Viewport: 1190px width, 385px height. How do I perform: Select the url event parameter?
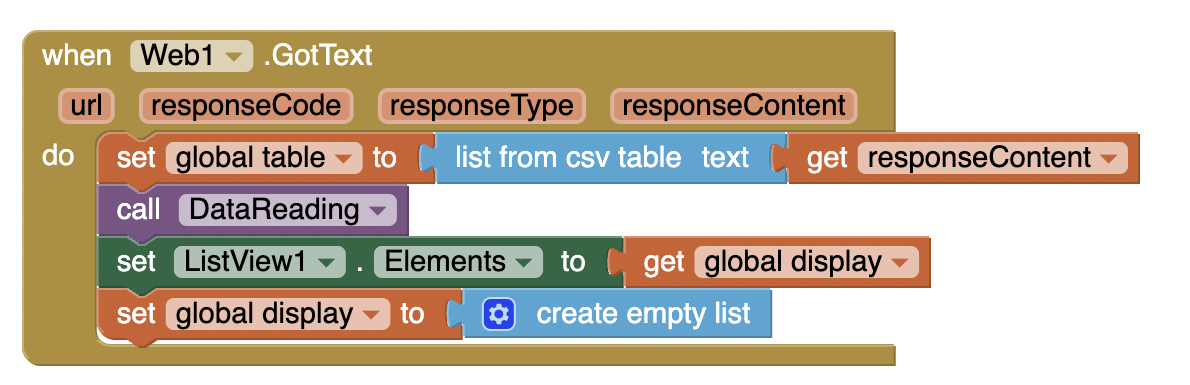pos(87,106)
